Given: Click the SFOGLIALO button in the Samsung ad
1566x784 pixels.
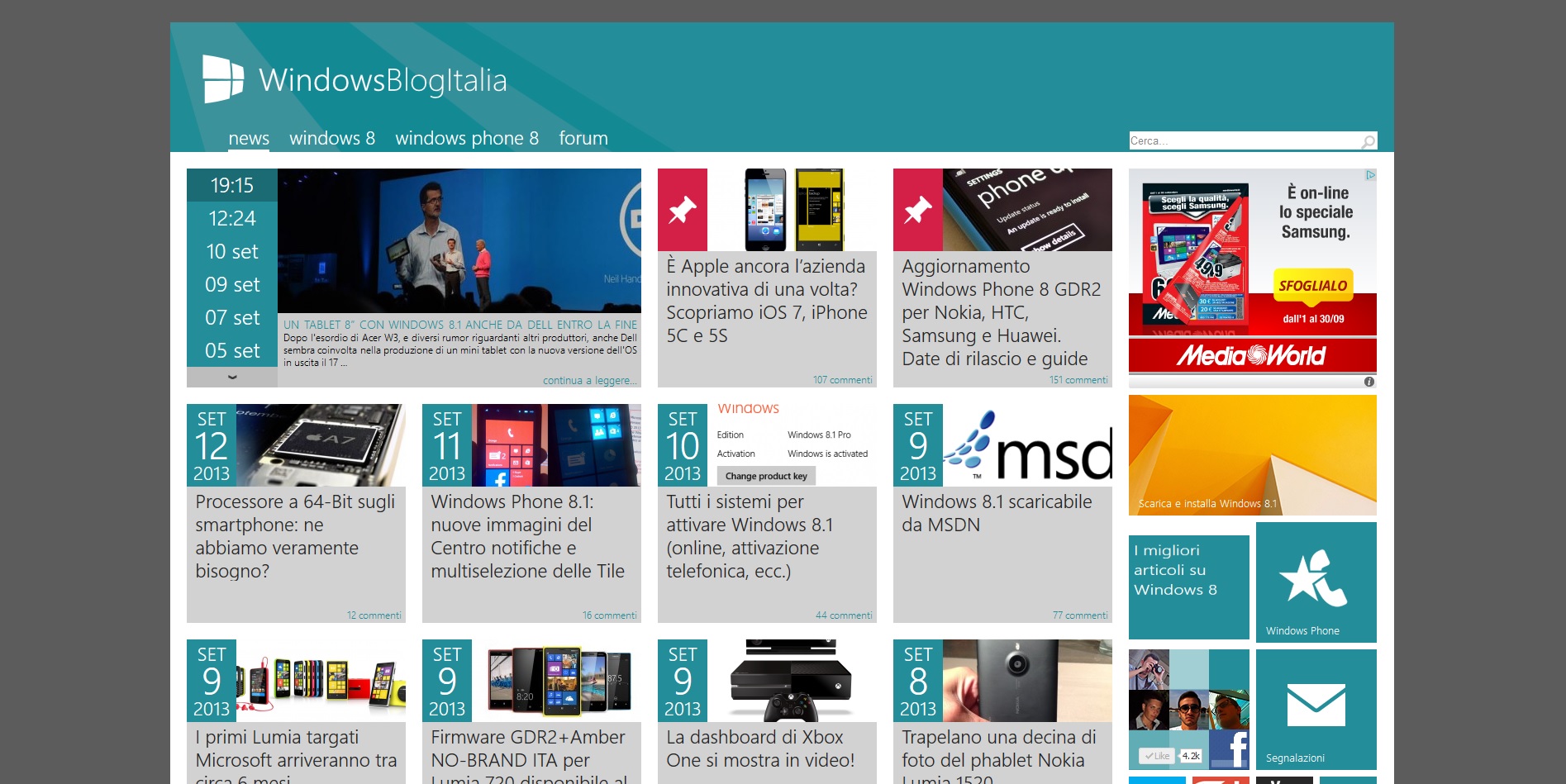Looking at the screenshot, I should coord(1313,286).
